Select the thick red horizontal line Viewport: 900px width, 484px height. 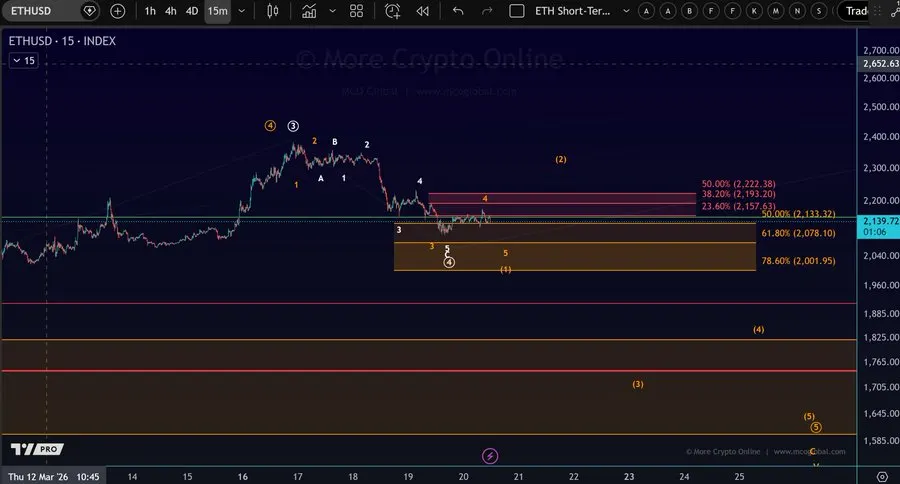click(x=429, y=370)
